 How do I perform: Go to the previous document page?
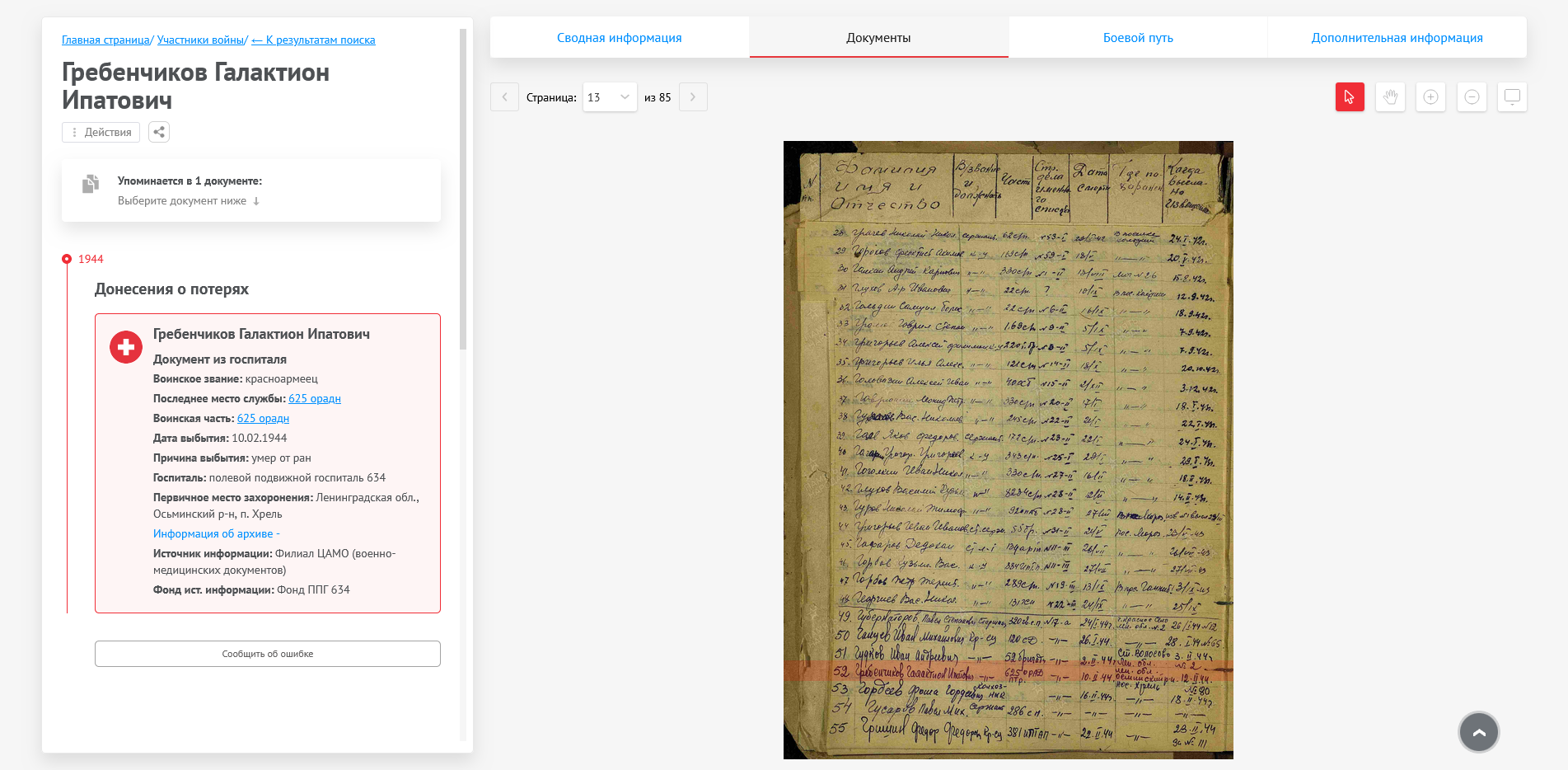pos(504,97)
